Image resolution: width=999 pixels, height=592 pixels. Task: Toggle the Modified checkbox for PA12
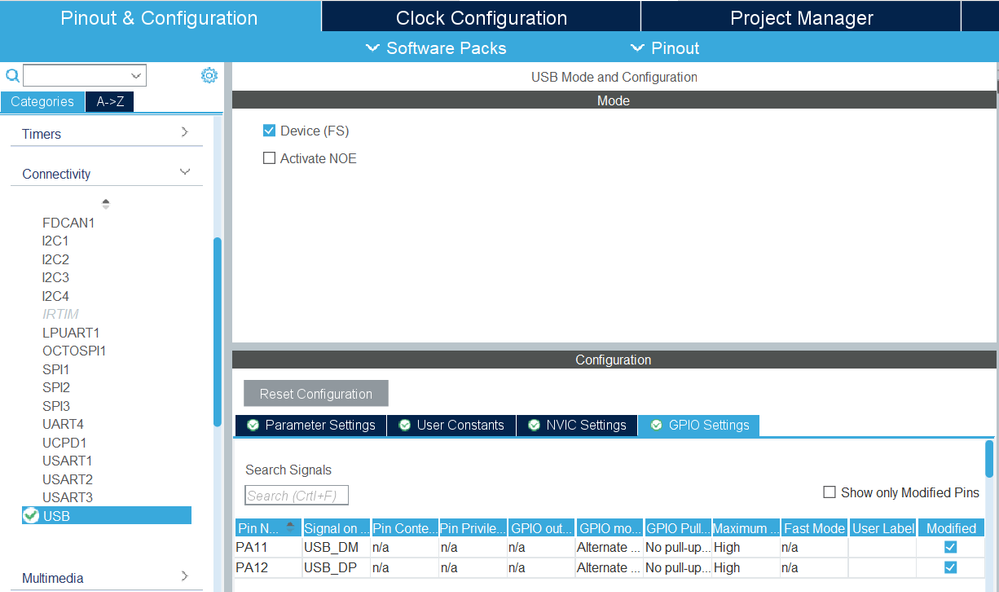pyautogui.click(x=950, y=567)
